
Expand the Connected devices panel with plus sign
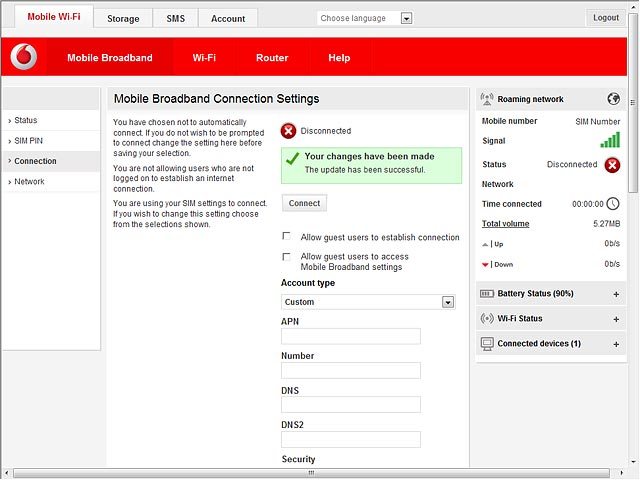pyautogui.click(x=616, y=344)
